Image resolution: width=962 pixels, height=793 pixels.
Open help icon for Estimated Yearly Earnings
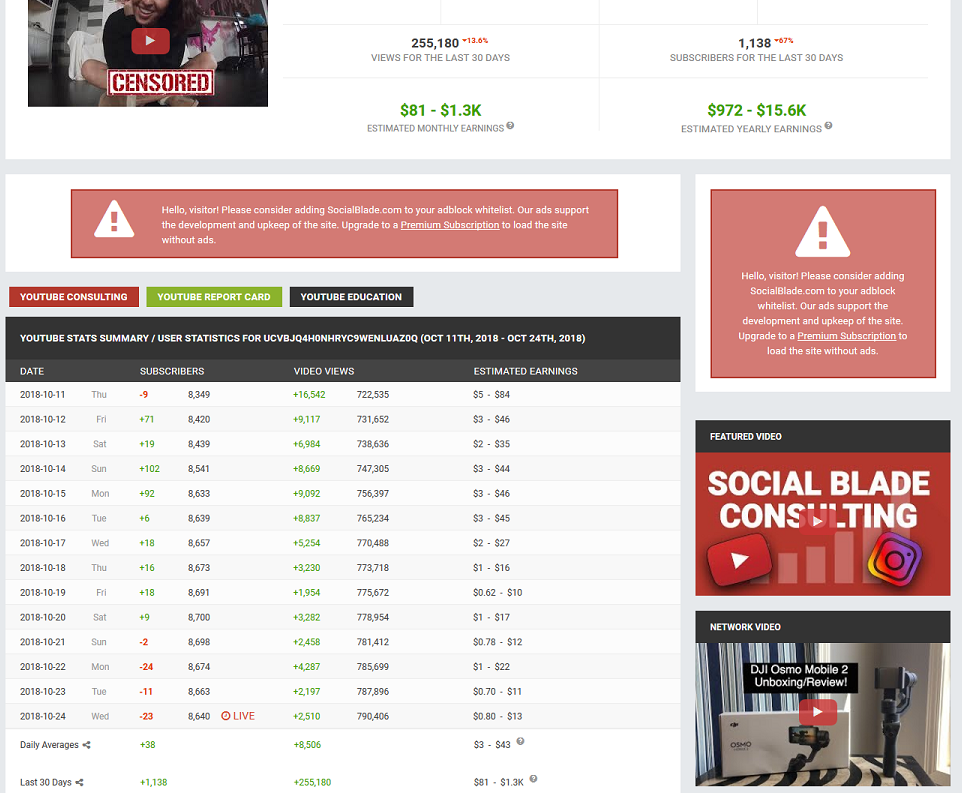tap(828, 126)
